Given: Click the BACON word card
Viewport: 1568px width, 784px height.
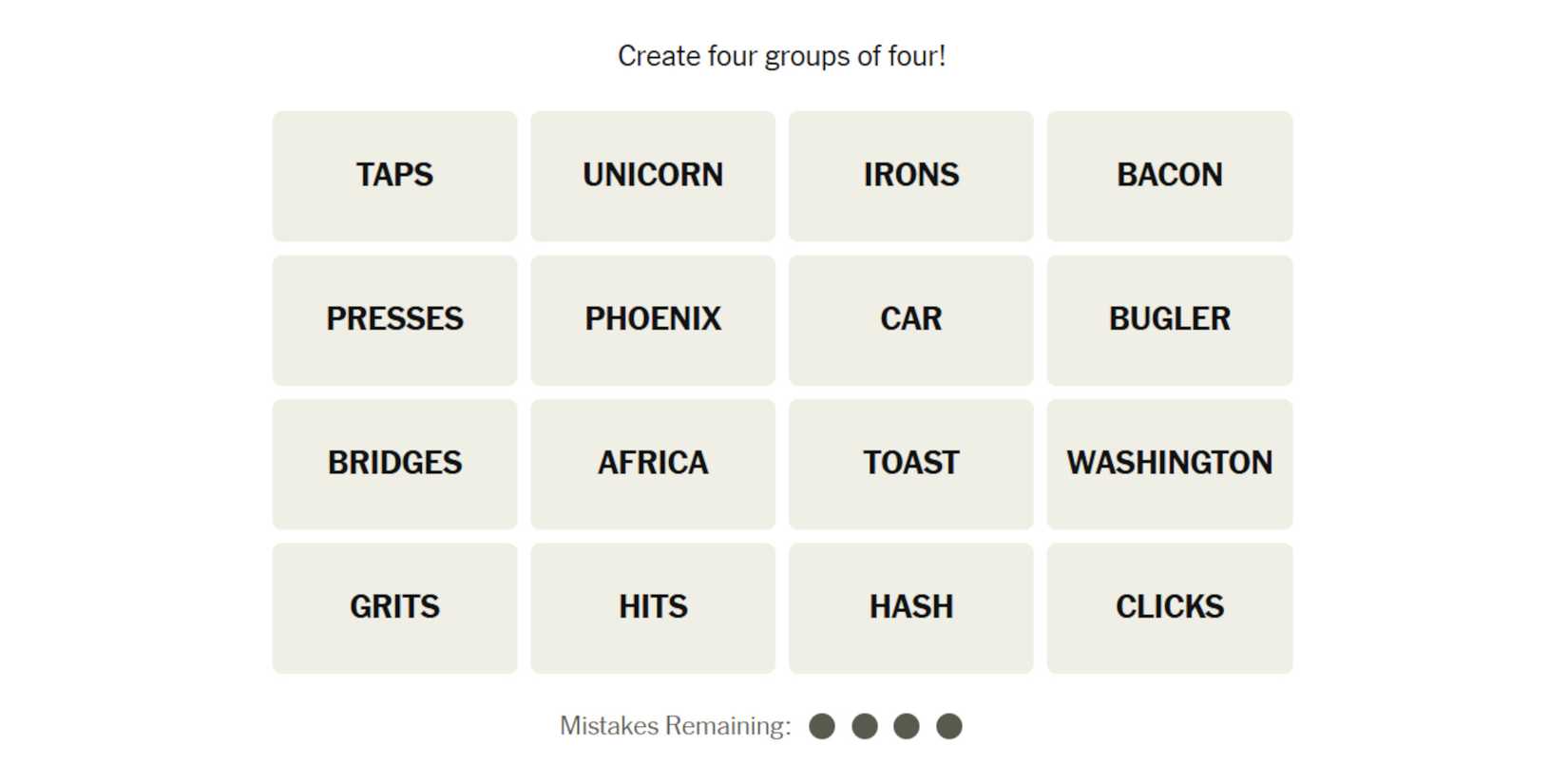Looking at the screenshot, I should [1169, 176].
